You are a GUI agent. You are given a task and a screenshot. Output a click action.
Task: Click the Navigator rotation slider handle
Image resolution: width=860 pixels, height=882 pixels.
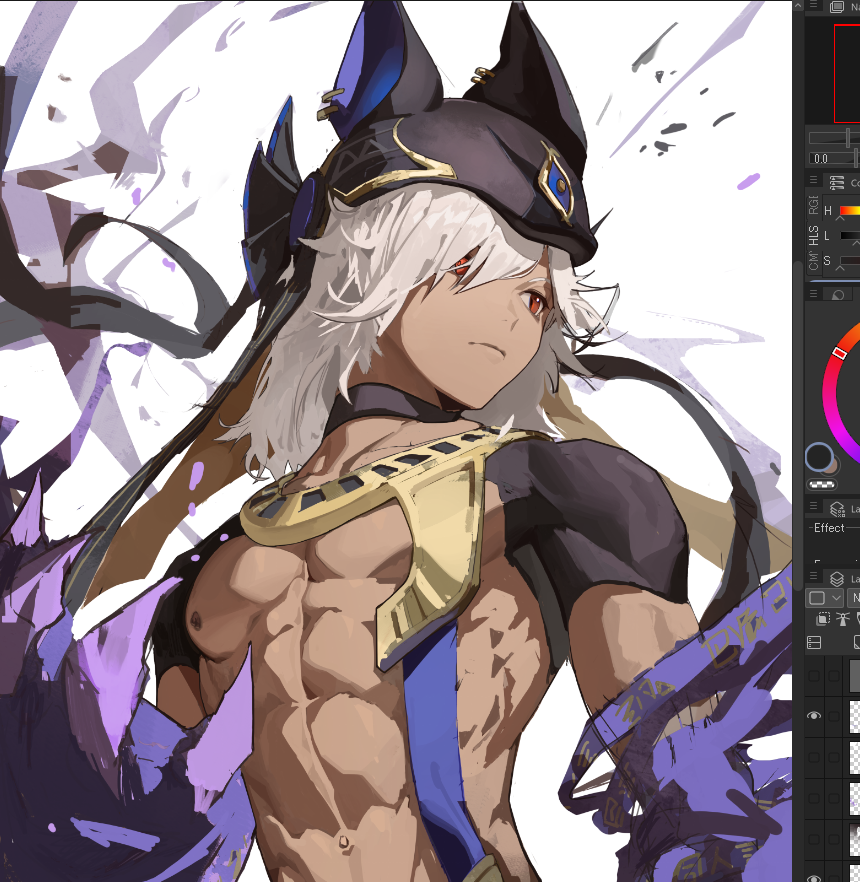(x=856, y=159)
